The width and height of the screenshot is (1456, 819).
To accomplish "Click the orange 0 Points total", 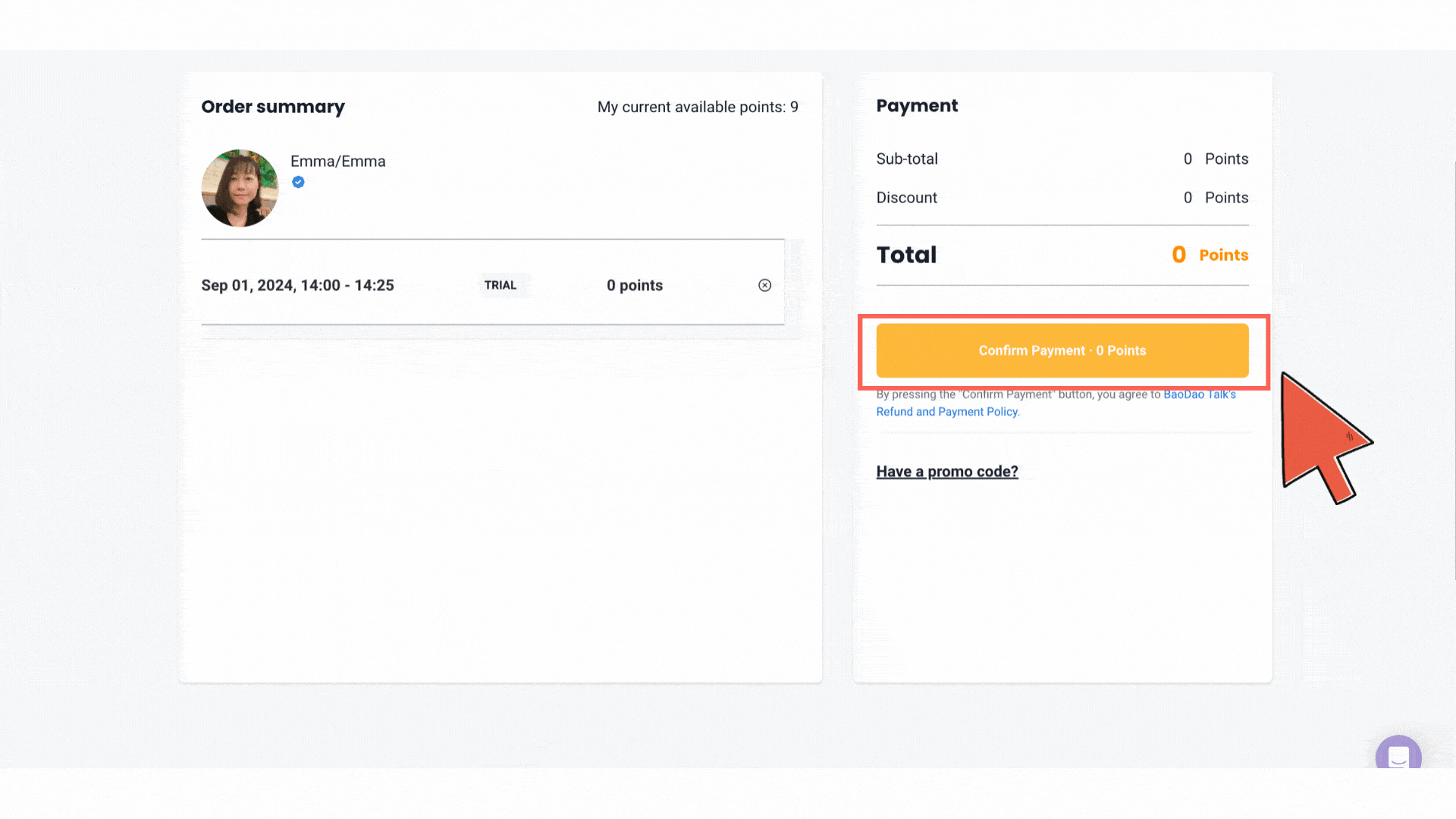I will pyautogui.click(x=1210, y=255).
